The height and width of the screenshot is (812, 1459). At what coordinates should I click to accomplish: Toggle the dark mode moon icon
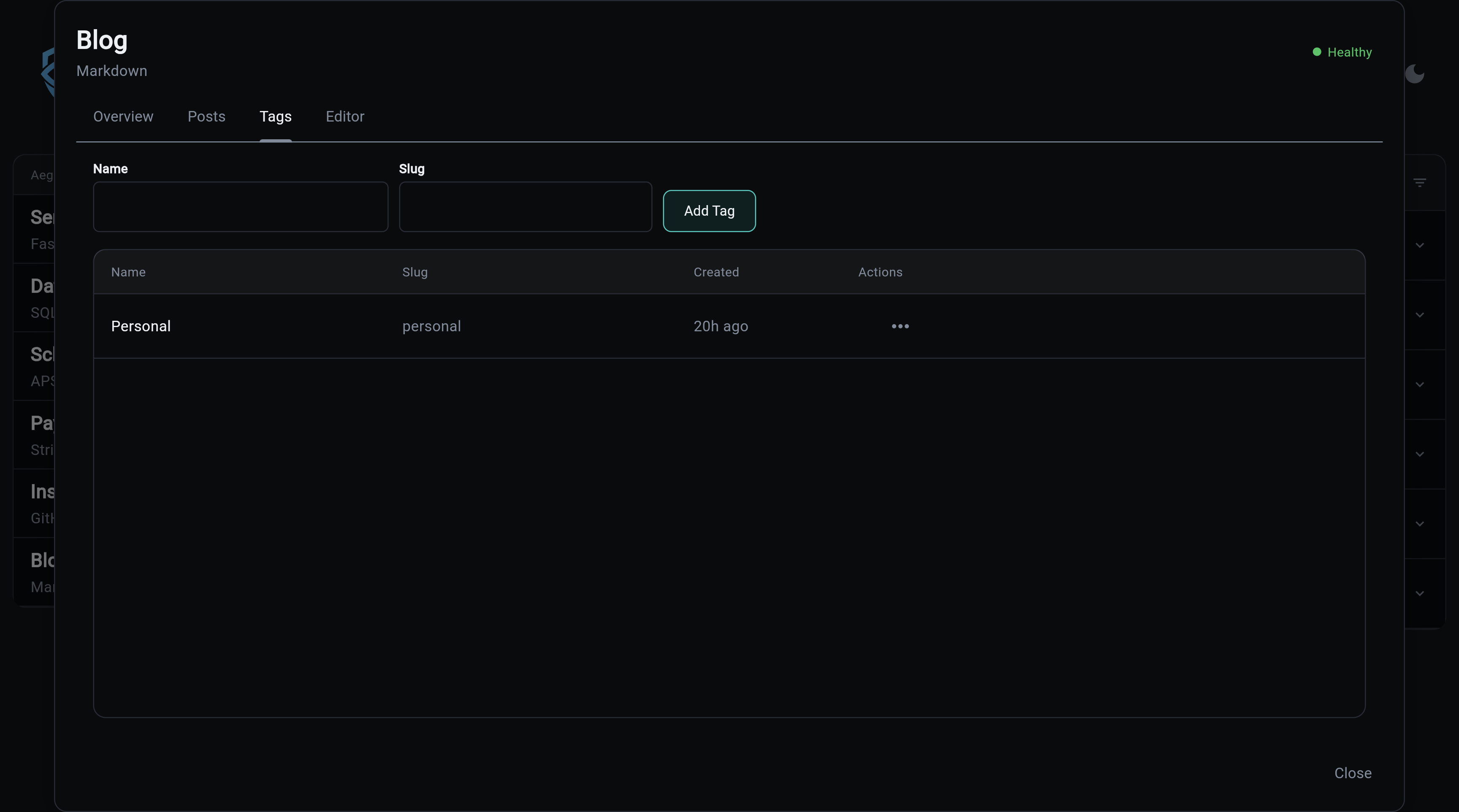click(x=1415, y=73)
